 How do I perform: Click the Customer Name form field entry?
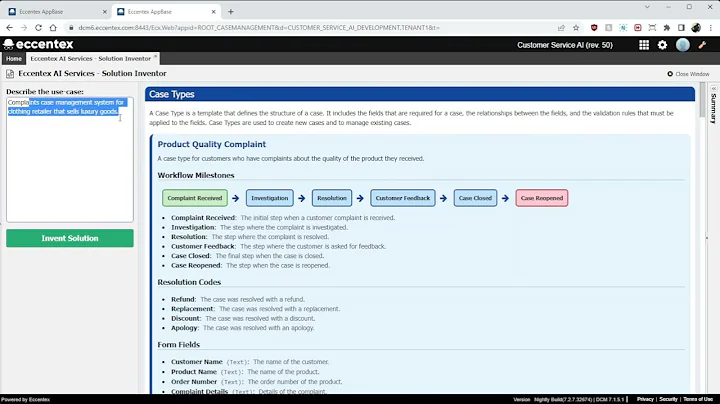[x=250, y=362]
